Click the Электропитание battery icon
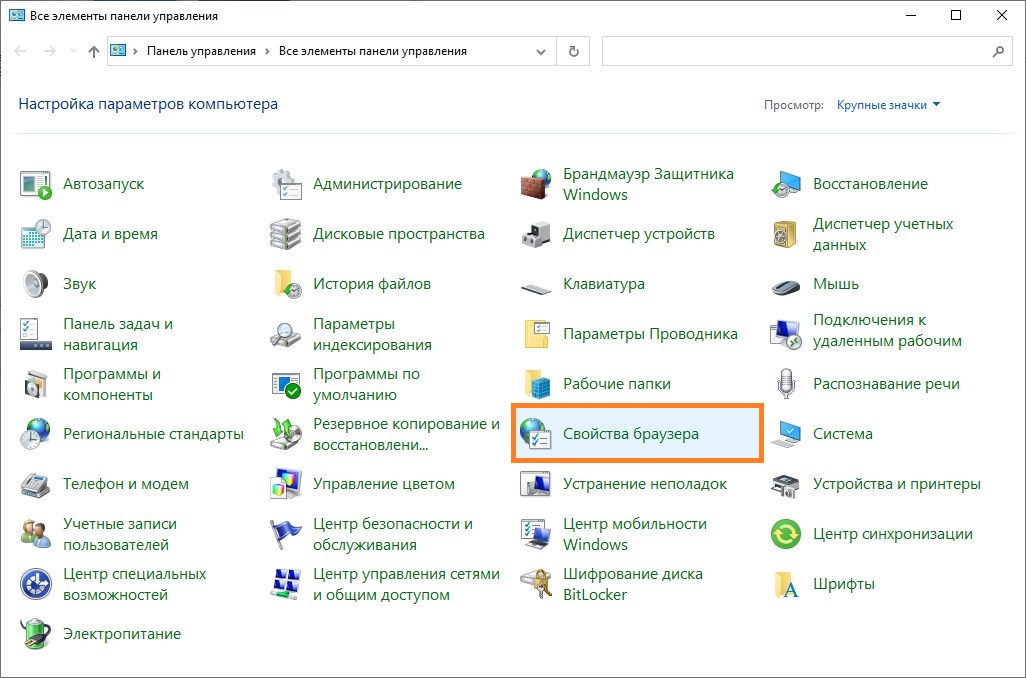The height and width of the screenshot is (678, 1026). (35, 634)
